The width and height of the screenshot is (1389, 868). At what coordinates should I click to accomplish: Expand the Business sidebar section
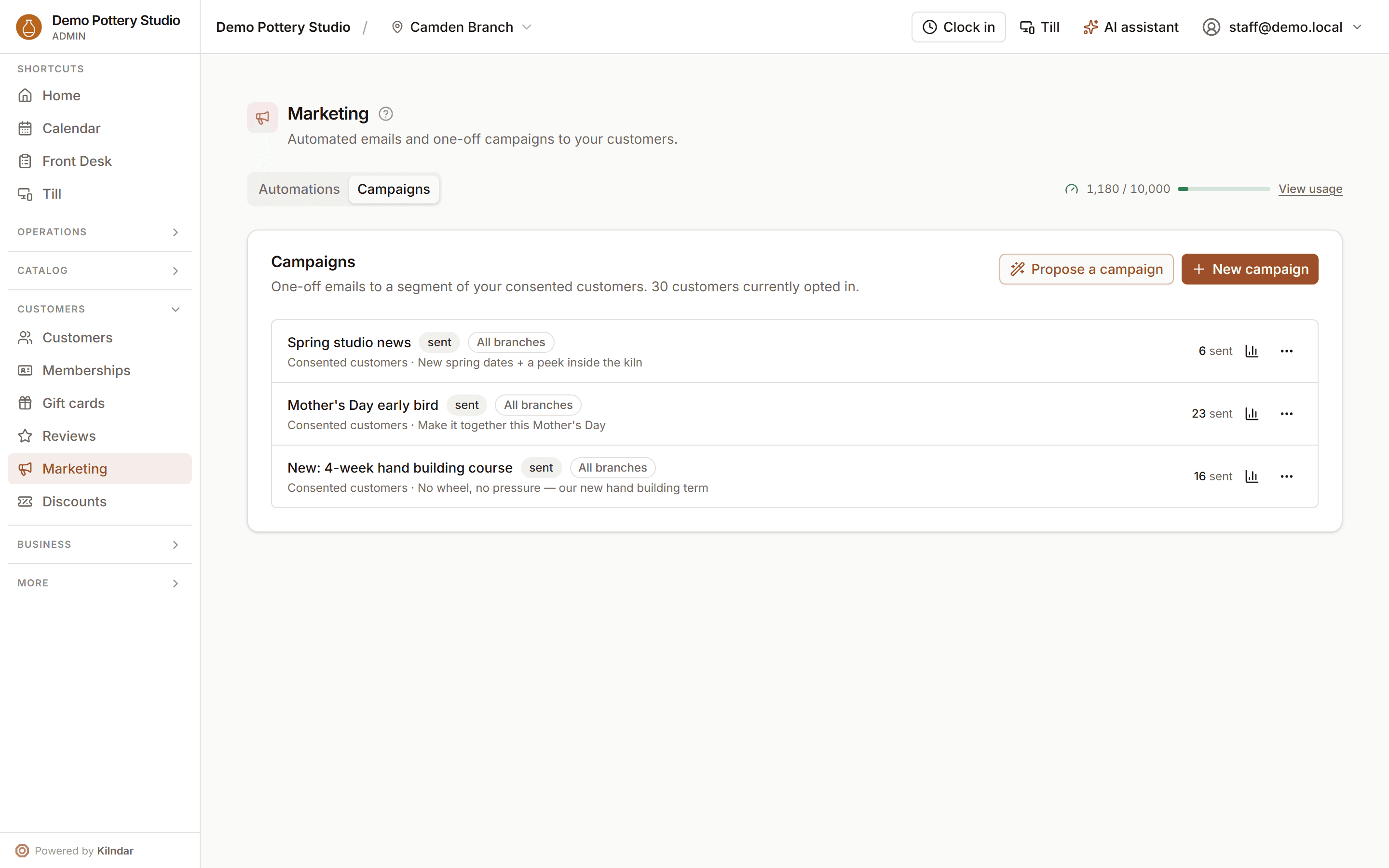tap(100, 544)
